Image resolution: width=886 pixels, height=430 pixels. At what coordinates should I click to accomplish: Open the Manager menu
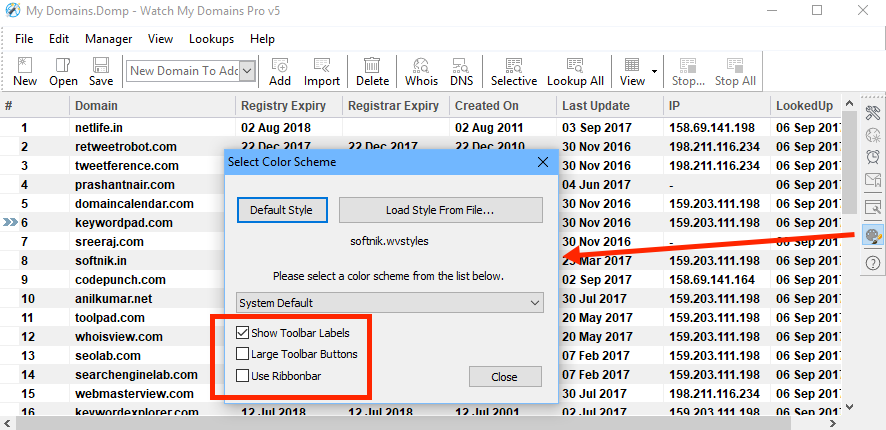point(108,39)
